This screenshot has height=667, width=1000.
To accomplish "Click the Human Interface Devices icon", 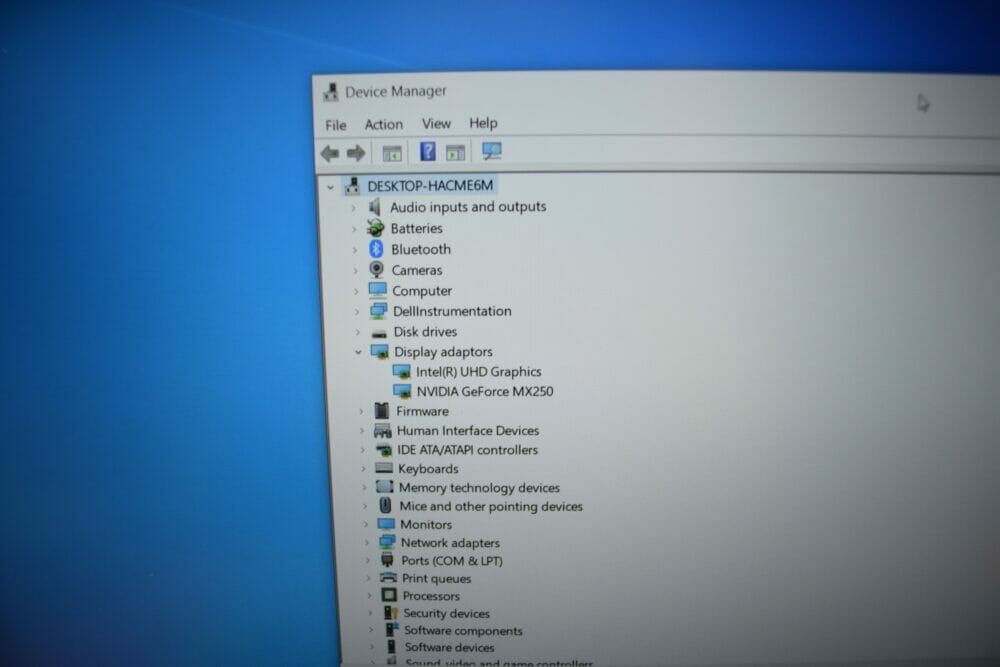I will pos(383,430).
